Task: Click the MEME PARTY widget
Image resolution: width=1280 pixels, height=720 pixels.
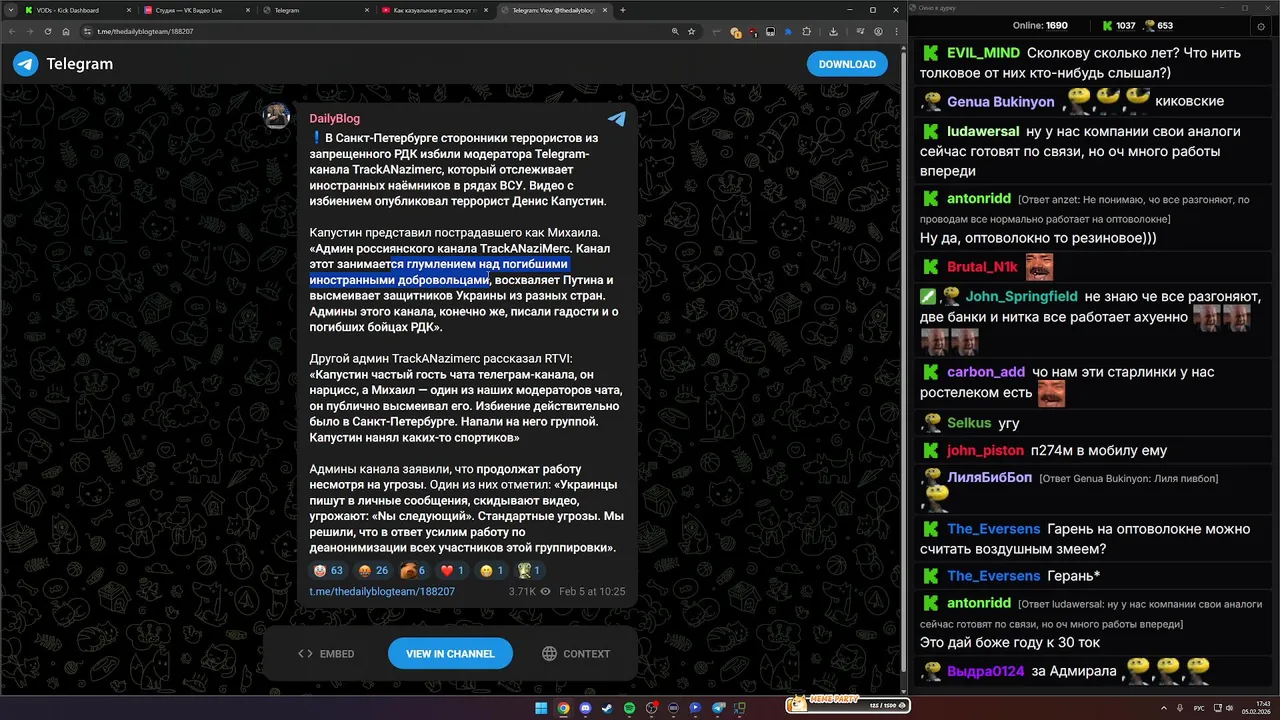Action: [847, 704]
